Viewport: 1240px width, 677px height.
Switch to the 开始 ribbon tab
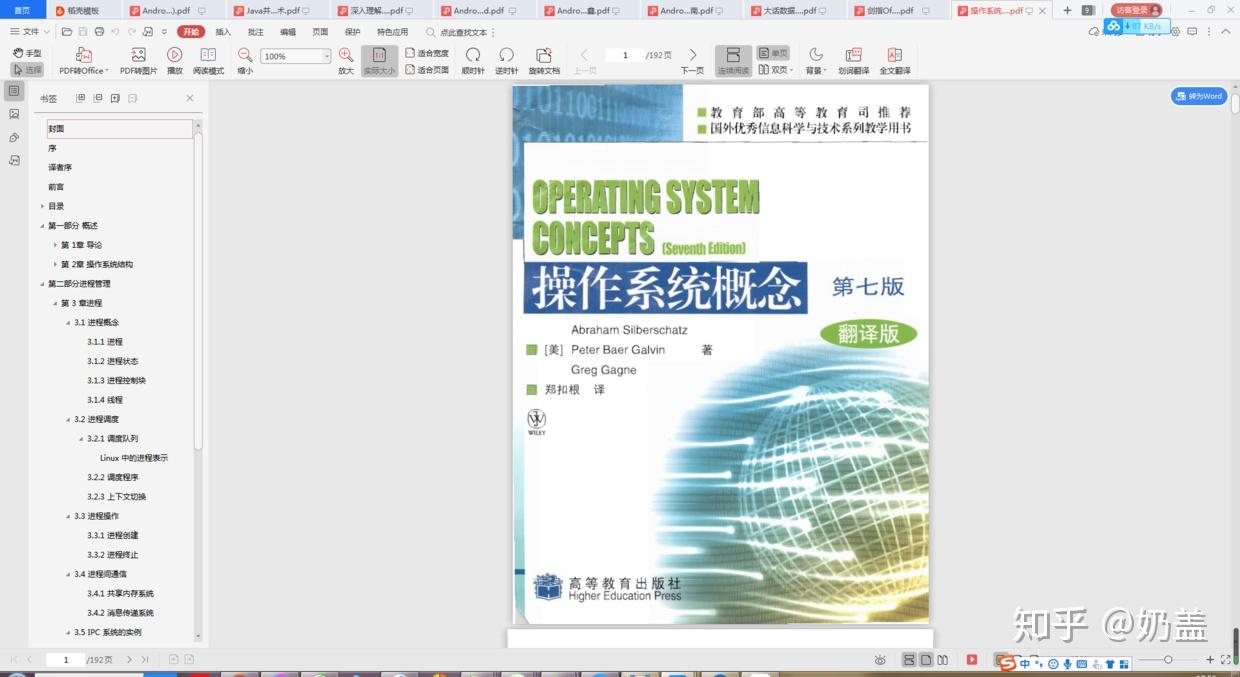coord(190,32)
